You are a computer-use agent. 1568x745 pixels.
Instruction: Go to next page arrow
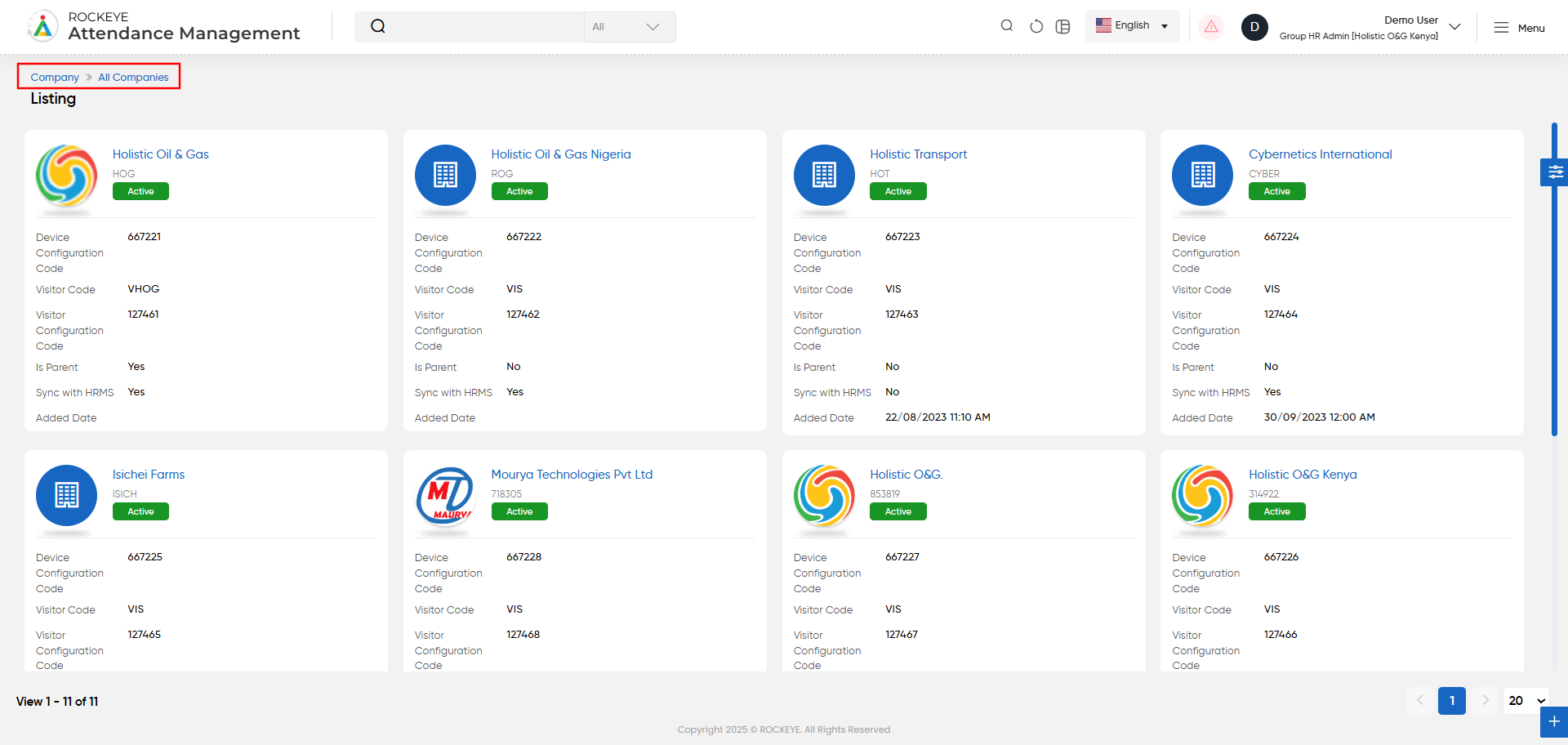[1485, 701]
